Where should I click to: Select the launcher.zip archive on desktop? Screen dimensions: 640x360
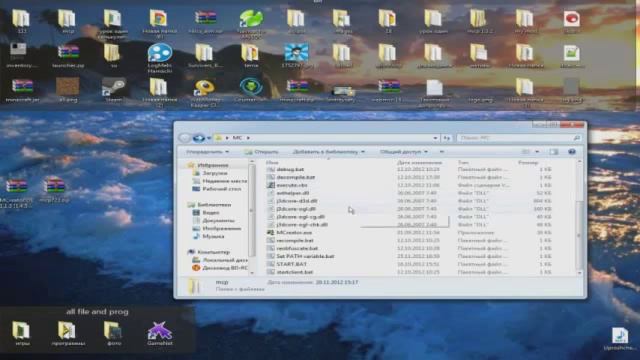click(68, 56)
